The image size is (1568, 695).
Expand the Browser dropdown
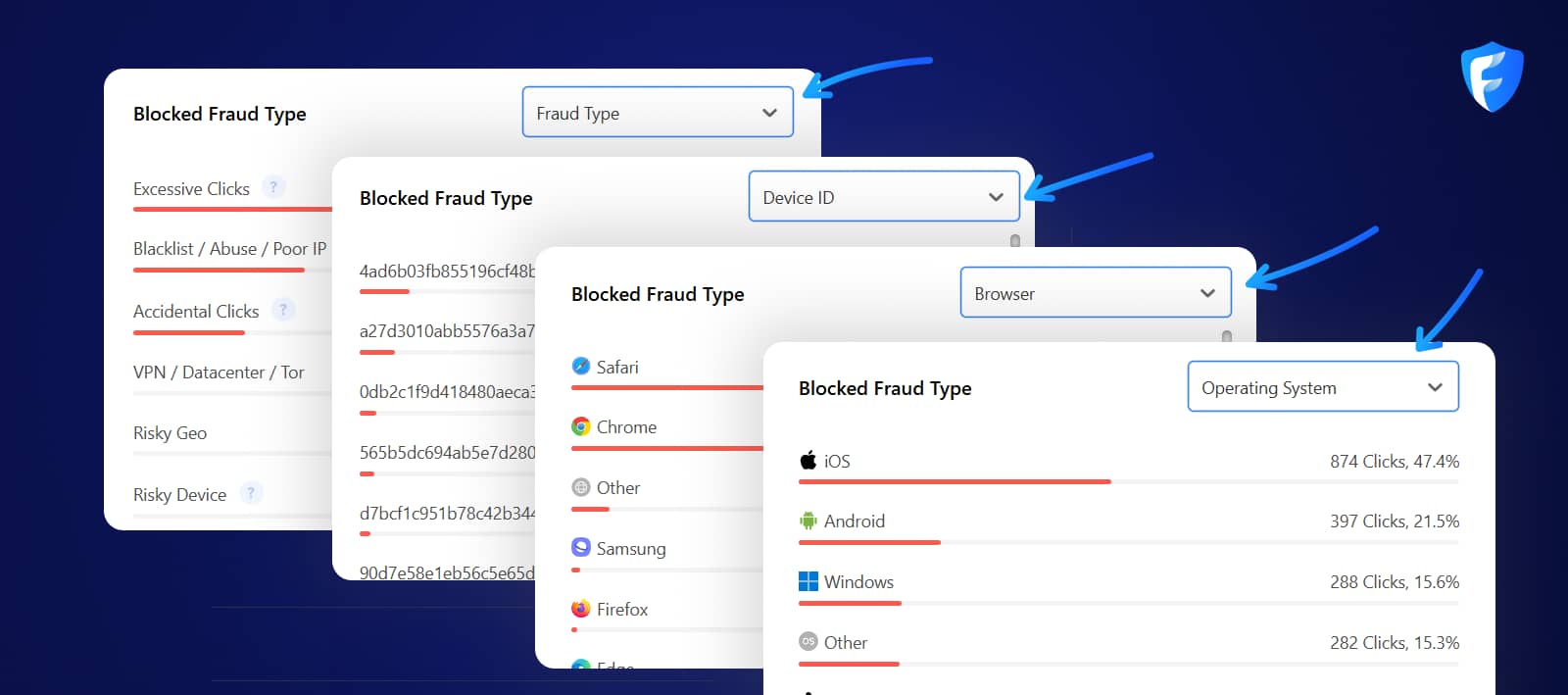[1096, 293]
